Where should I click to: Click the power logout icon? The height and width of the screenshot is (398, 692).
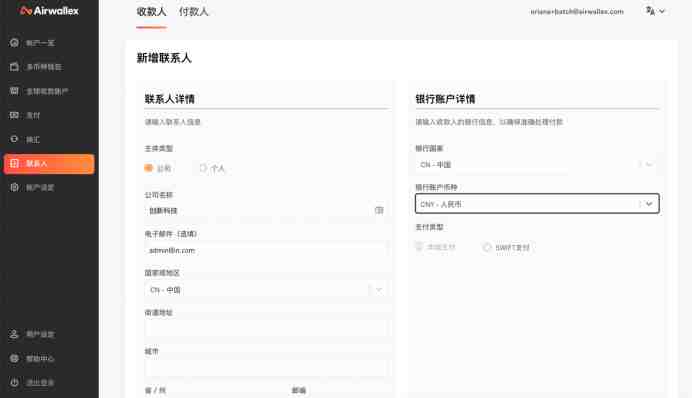(x=15, y=382)
